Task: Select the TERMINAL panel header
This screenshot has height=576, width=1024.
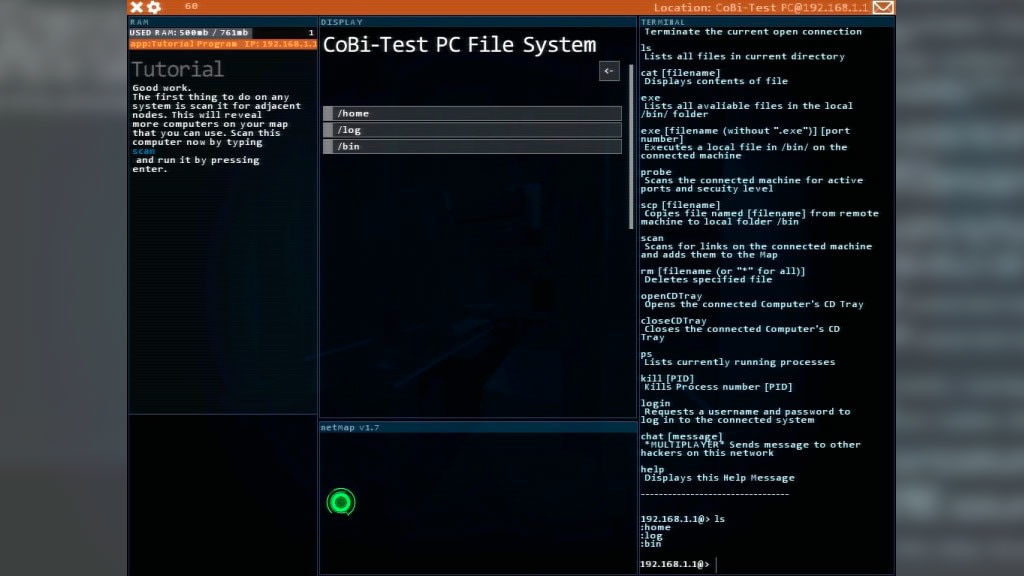Action: [663, 21]
